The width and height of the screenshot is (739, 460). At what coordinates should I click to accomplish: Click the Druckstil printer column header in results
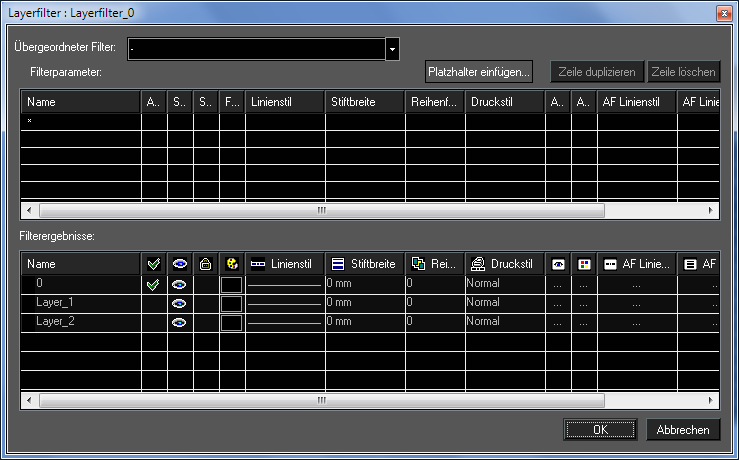tap(505, 264)
